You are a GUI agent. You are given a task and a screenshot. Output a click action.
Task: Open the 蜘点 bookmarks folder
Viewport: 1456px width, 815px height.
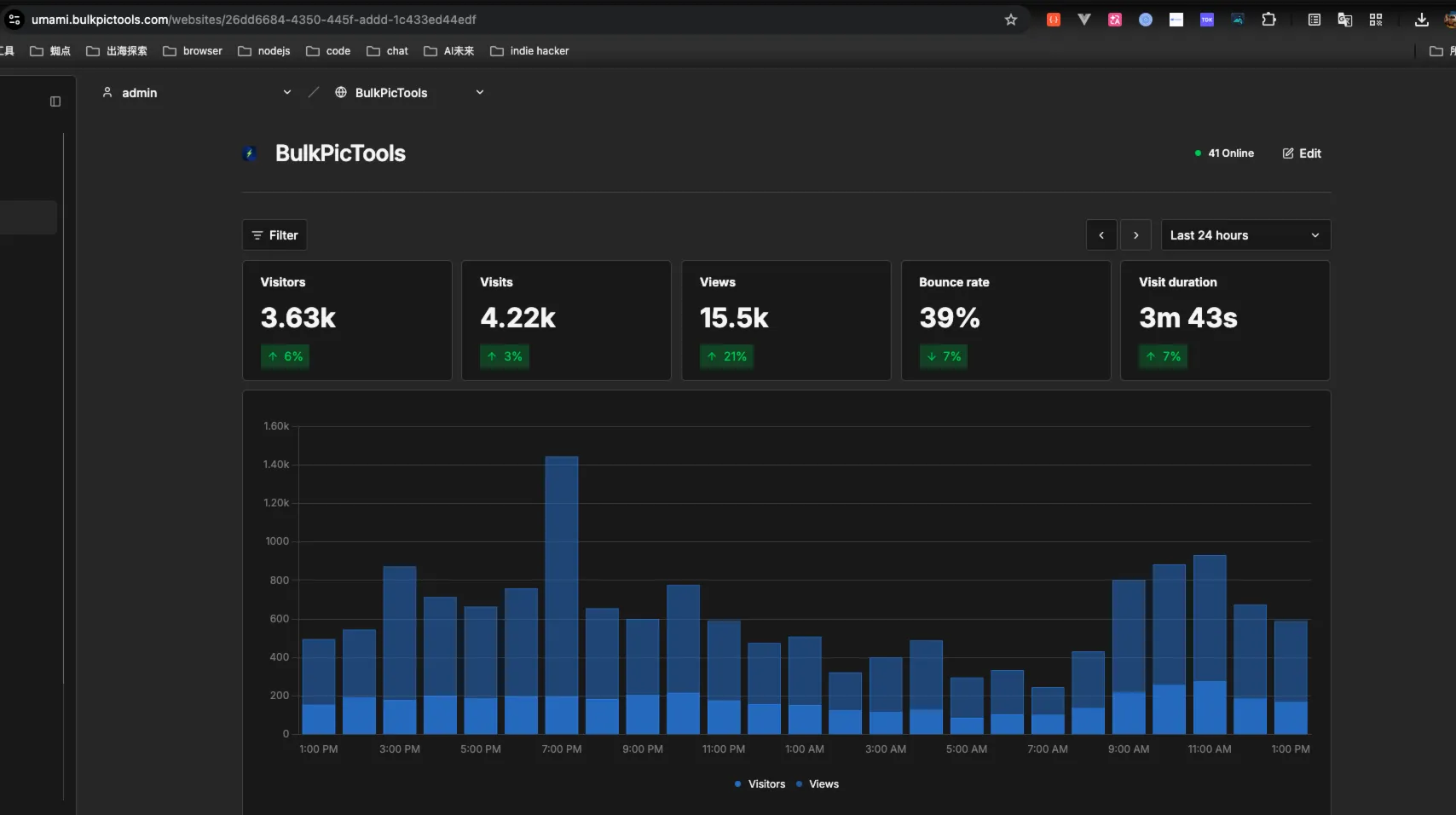50,51
